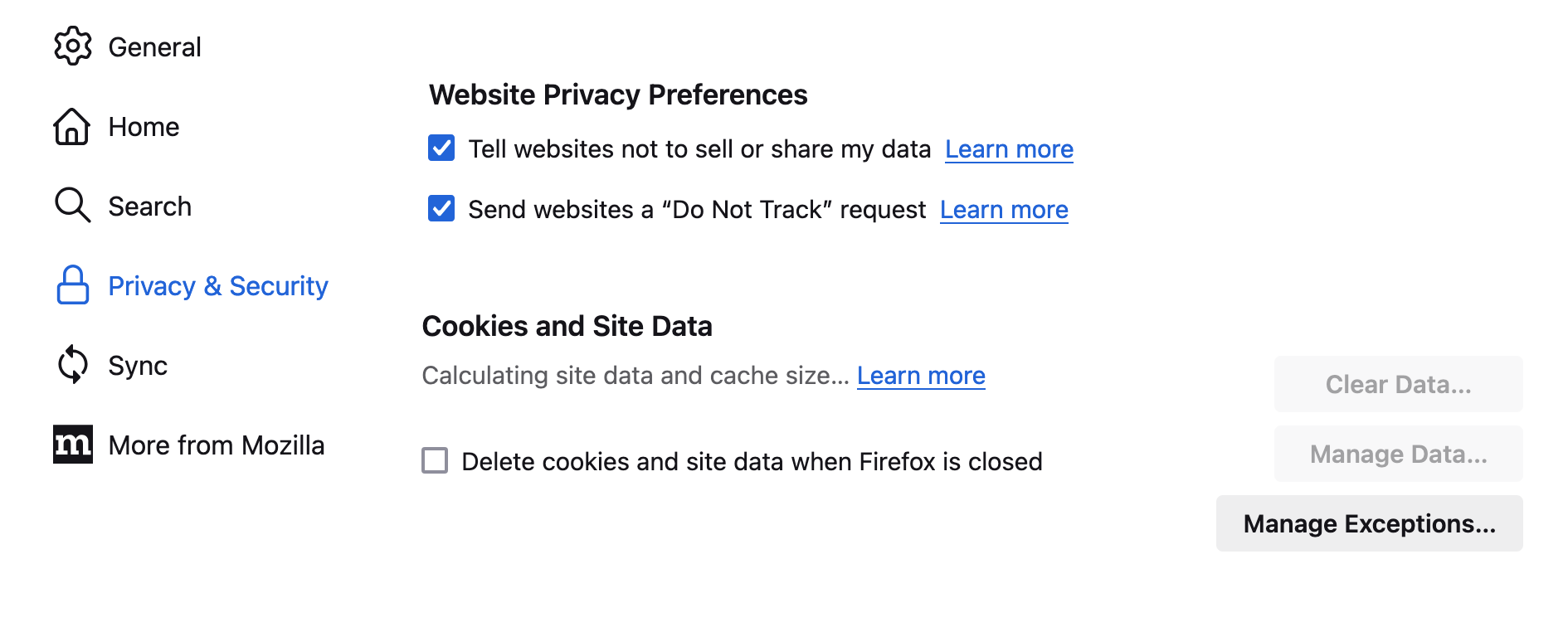
Task: Open the General settings label
Action: 154,47
